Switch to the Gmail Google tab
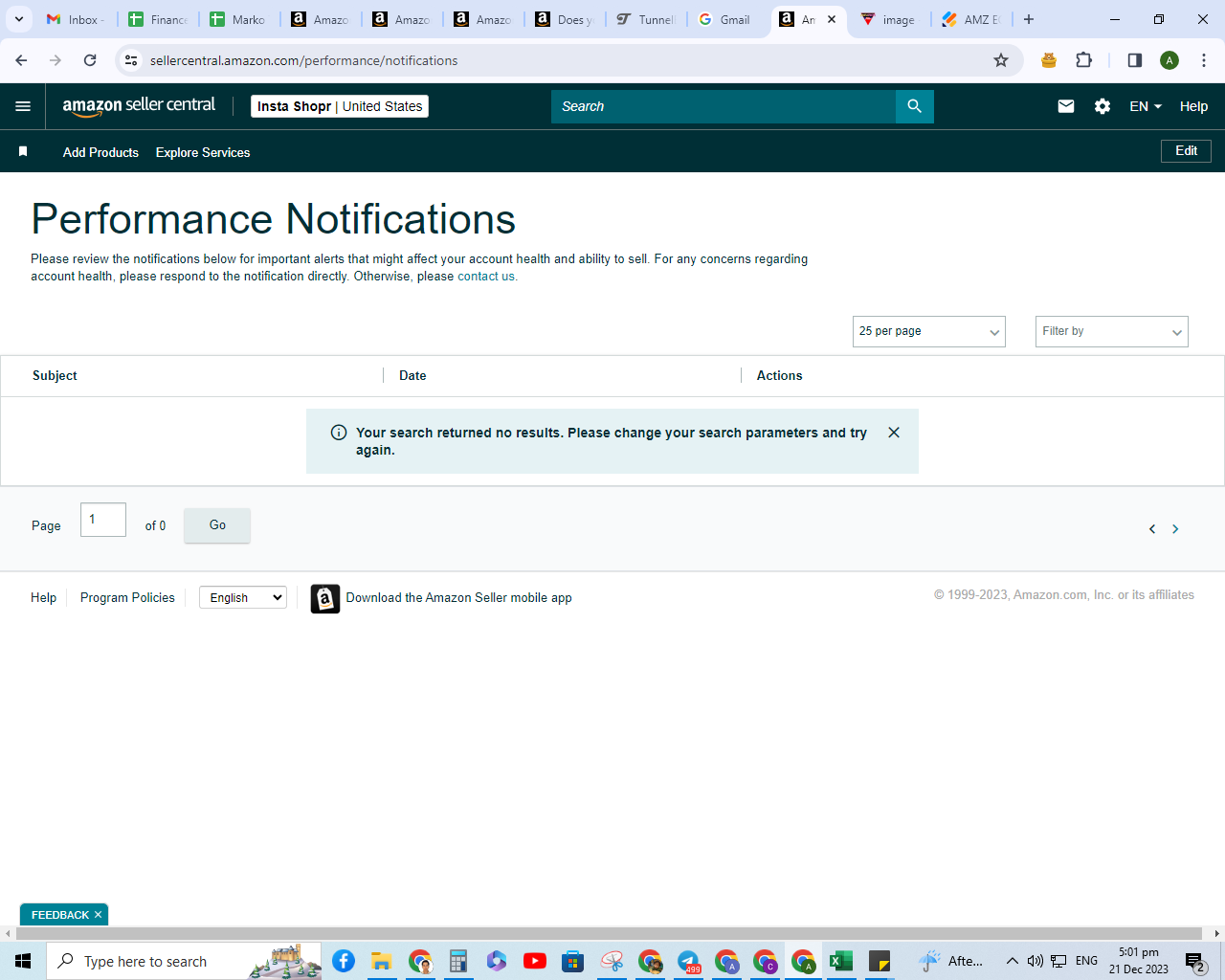Image resolution: width=1225 pixels, height=980 pixels. [x=728, y=19]
